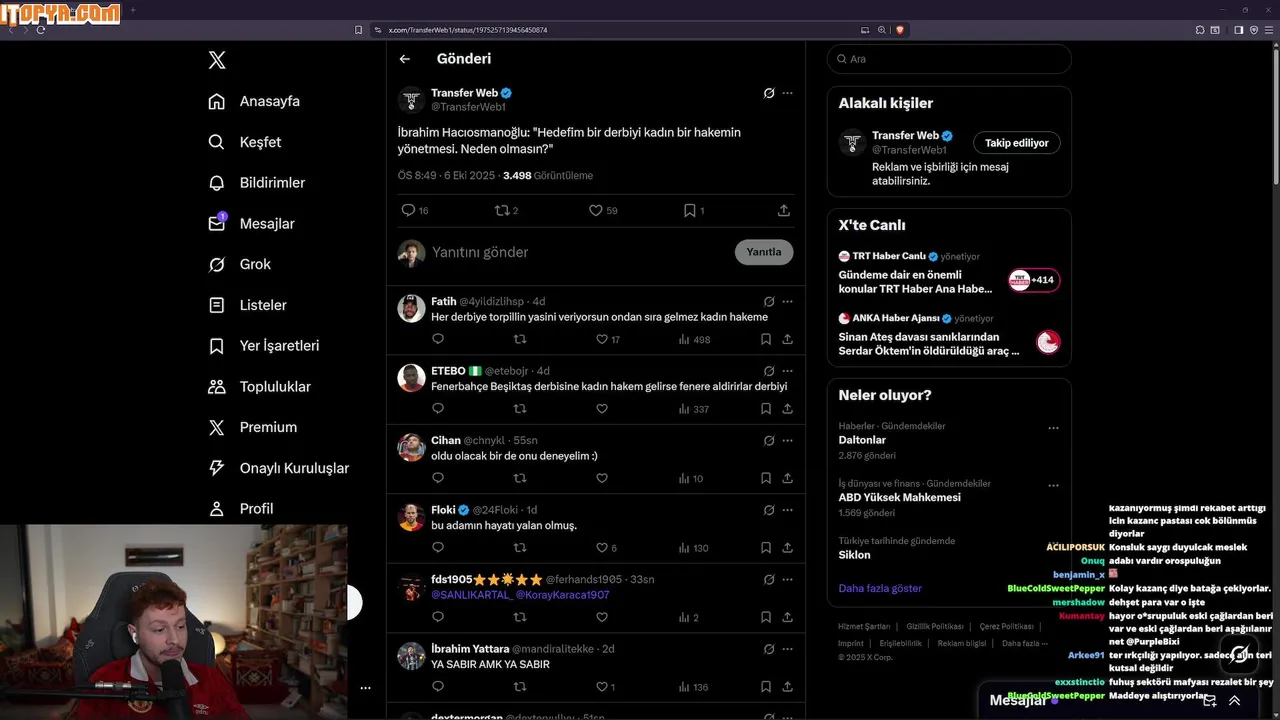Image resolution: width=1280 pixels, height=720 pixels.
Task: Reload the page in browser toolbar
Action: point(41,30)
